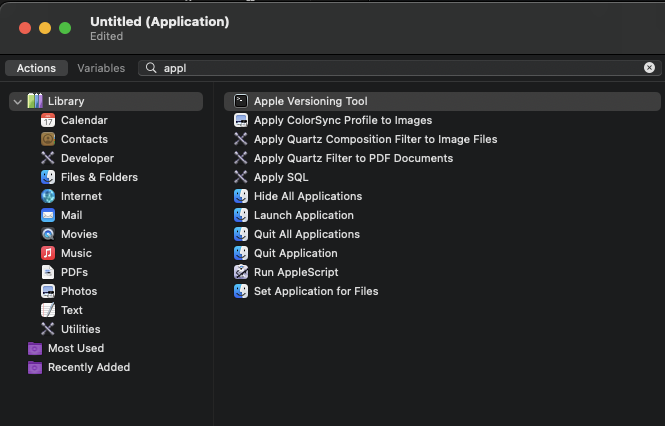Screen dimensions: 665x426
Task: Select the Recently Added label
Action: 89,367
